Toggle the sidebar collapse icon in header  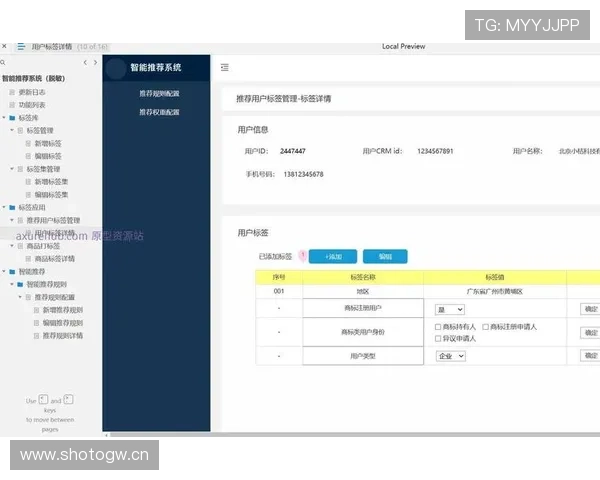pos(225,67)
